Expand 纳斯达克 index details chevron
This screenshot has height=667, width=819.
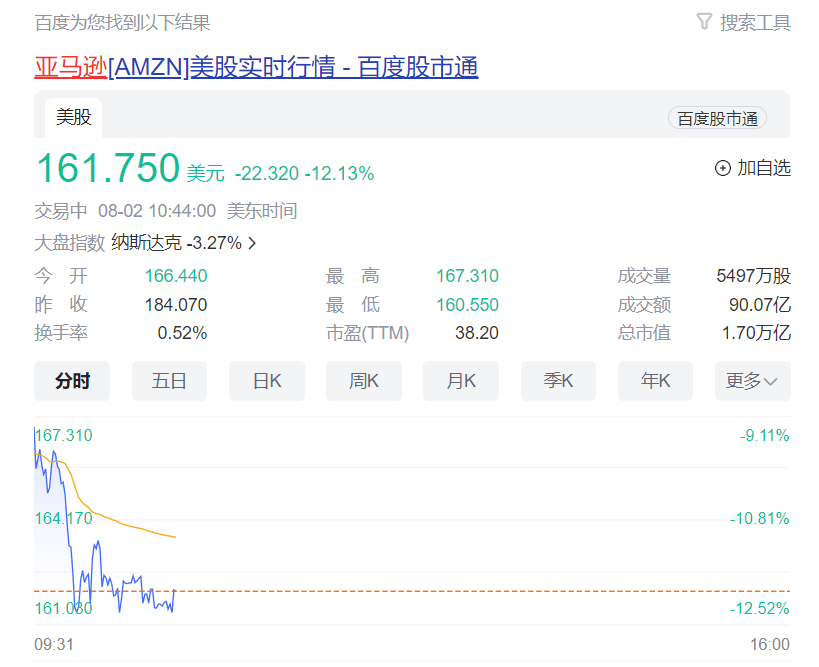[x=252, y=243]
